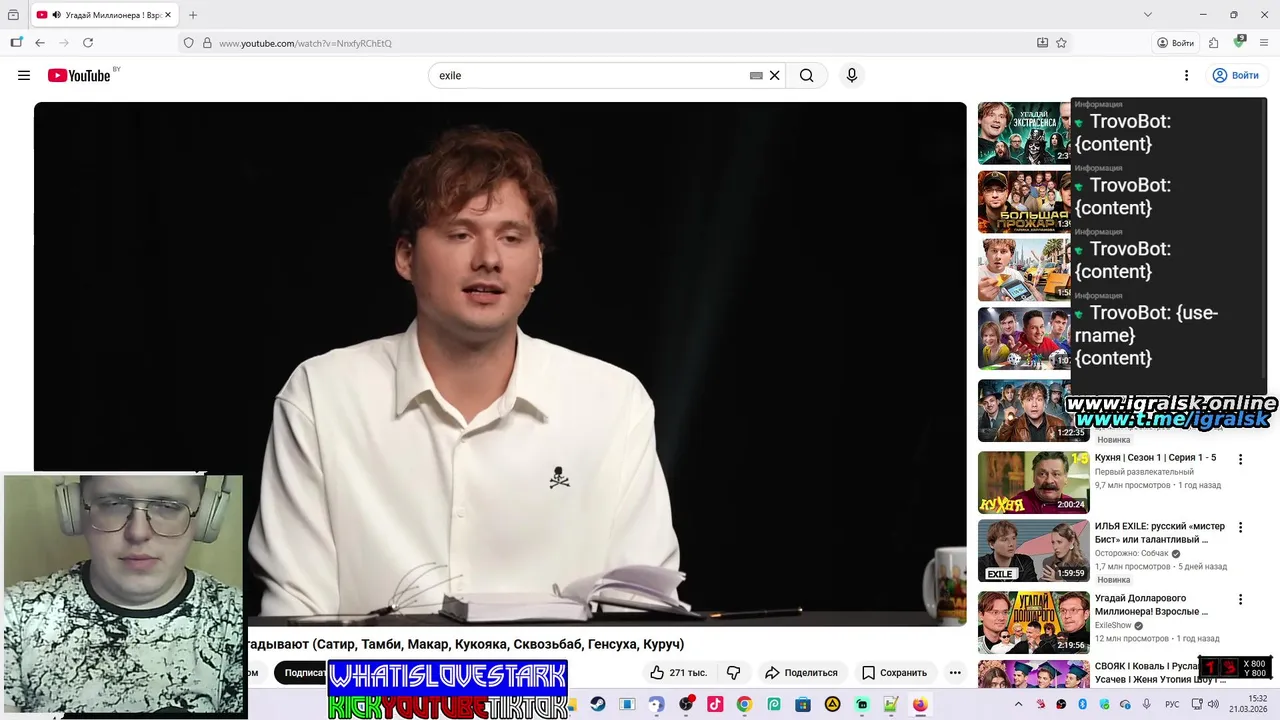
Task: Open Угадай Экстрасенса thumbnail in sidebar
Action: (1025, 133)
